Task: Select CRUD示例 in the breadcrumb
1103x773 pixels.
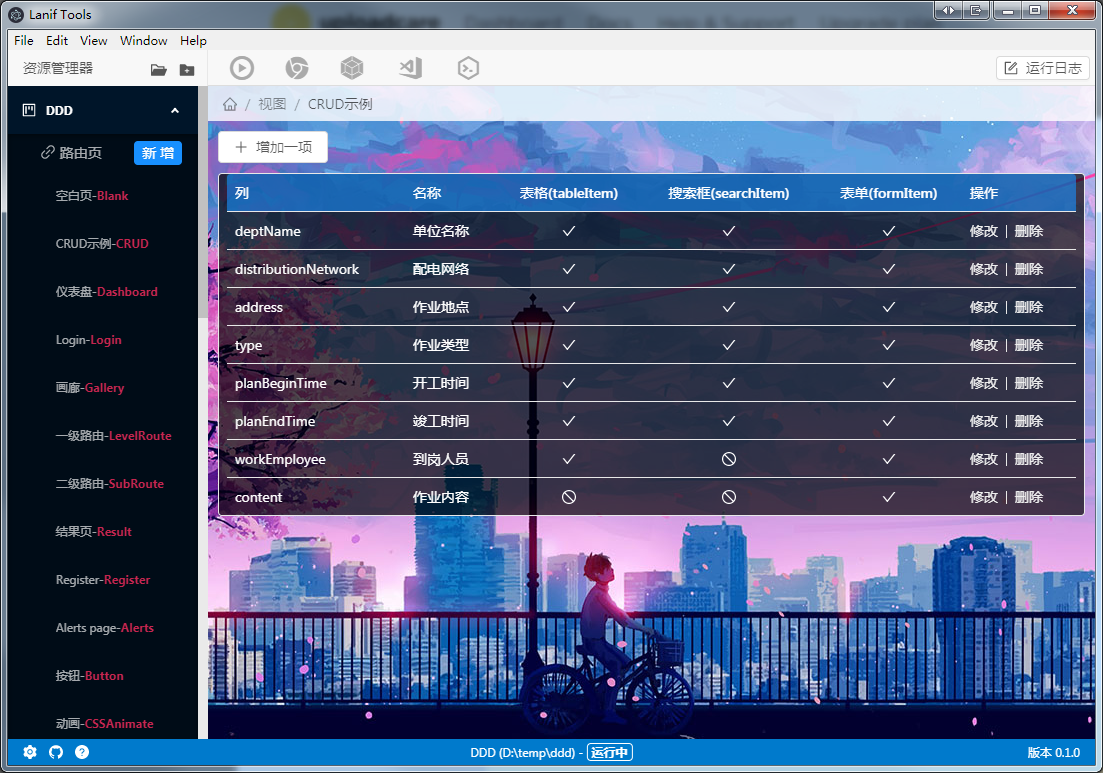Action: click(340, 102)
